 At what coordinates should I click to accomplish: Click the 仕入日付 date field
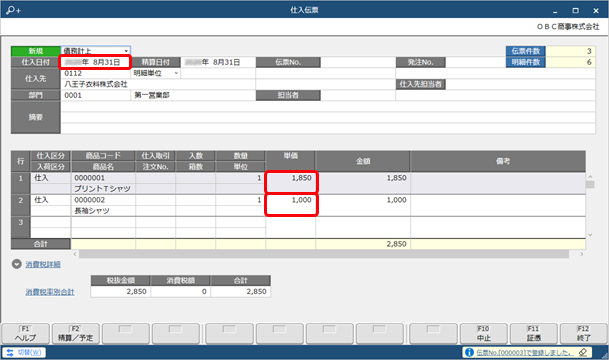point(95,62)
